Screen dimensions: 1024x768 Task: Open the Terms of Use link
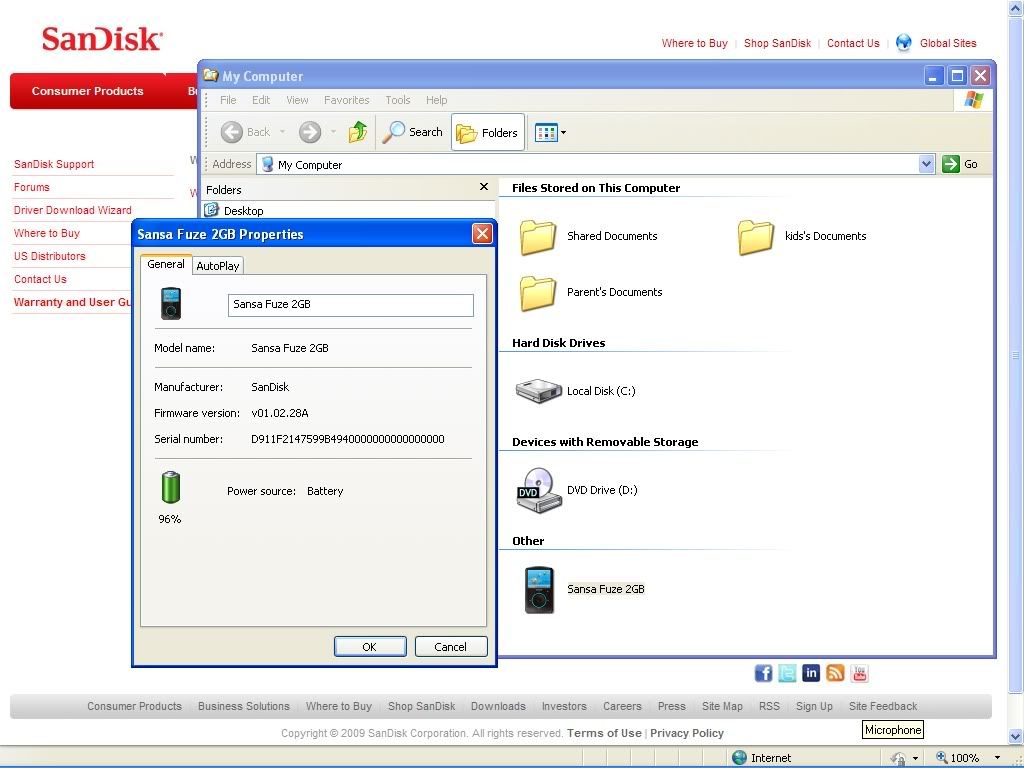pos(604,733)
